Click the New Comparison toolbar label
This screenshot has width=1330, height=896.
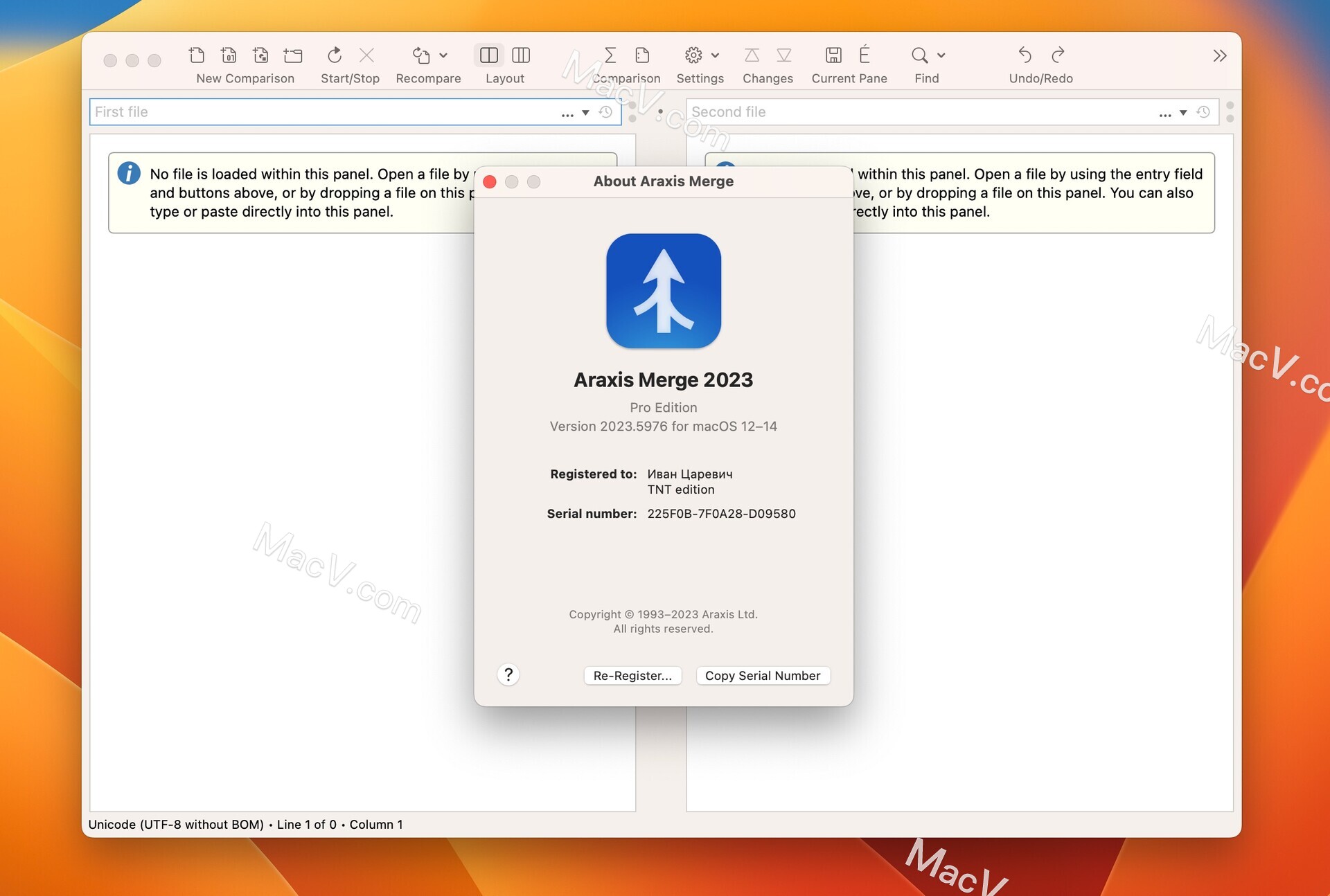[245, 79]
